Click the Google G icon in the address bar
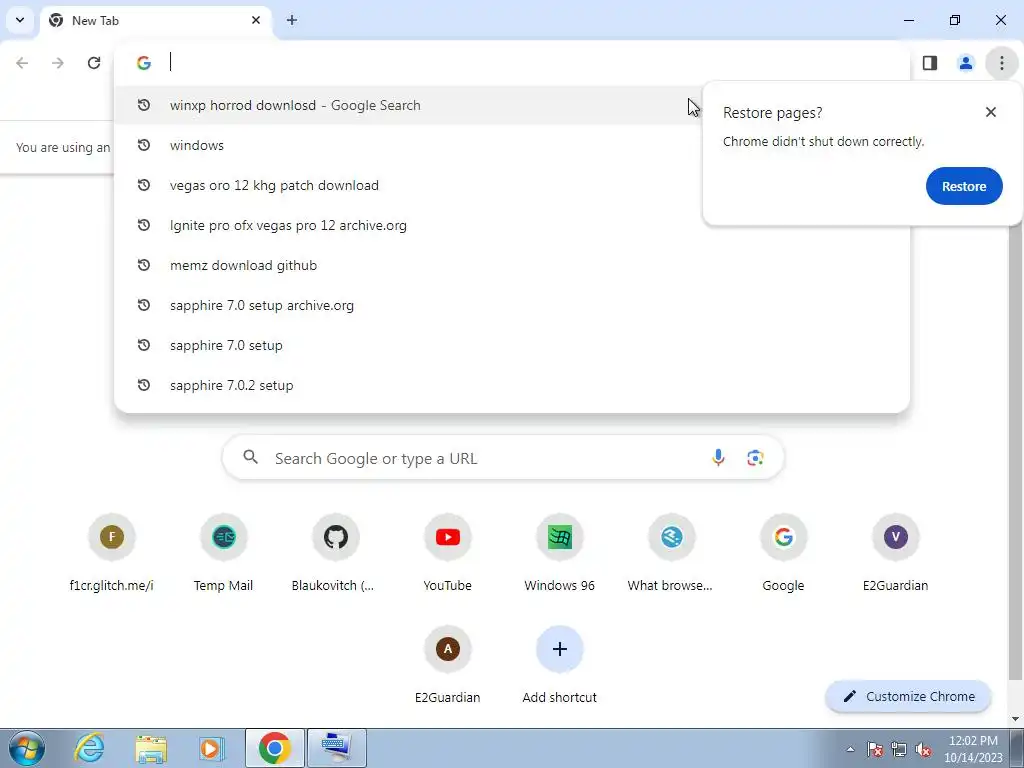Screen dimensions: 1024x768 point(144,63)
